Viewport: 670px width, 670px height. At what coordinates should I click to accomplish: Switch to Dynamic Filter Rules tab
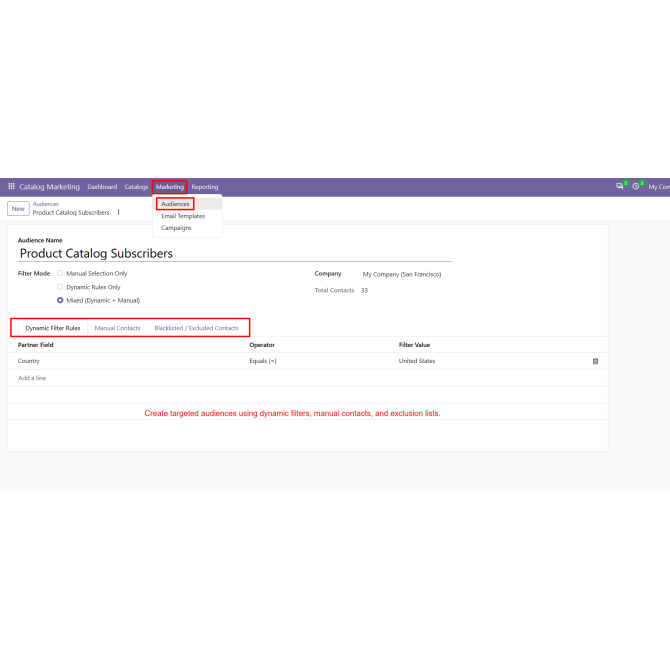pyautogui.click(x=53, y=328)
